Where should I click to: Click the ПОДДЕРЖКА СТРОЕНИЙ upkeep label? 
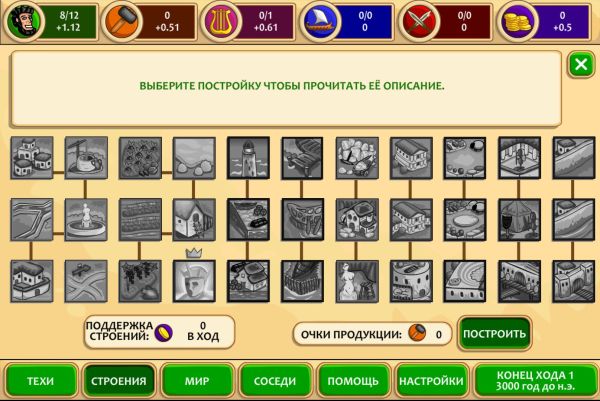tap(119, 331)
